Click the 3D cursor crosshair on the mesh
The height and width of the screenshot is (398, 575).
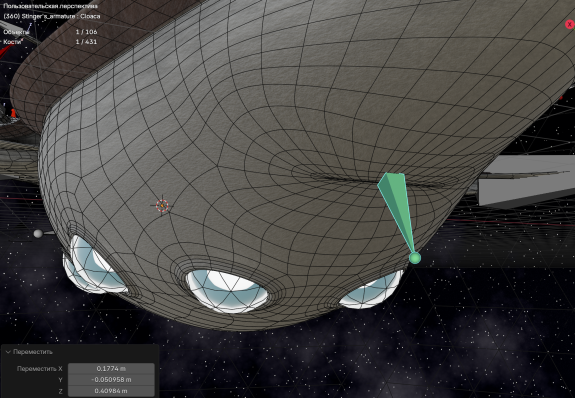[162, 205]
